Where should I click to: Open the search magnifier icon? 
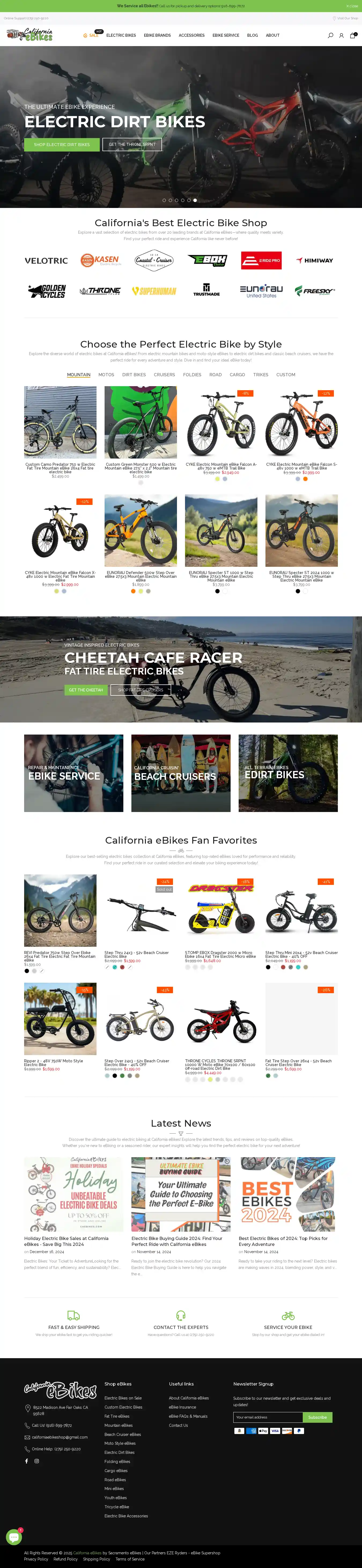pos(330,35)
